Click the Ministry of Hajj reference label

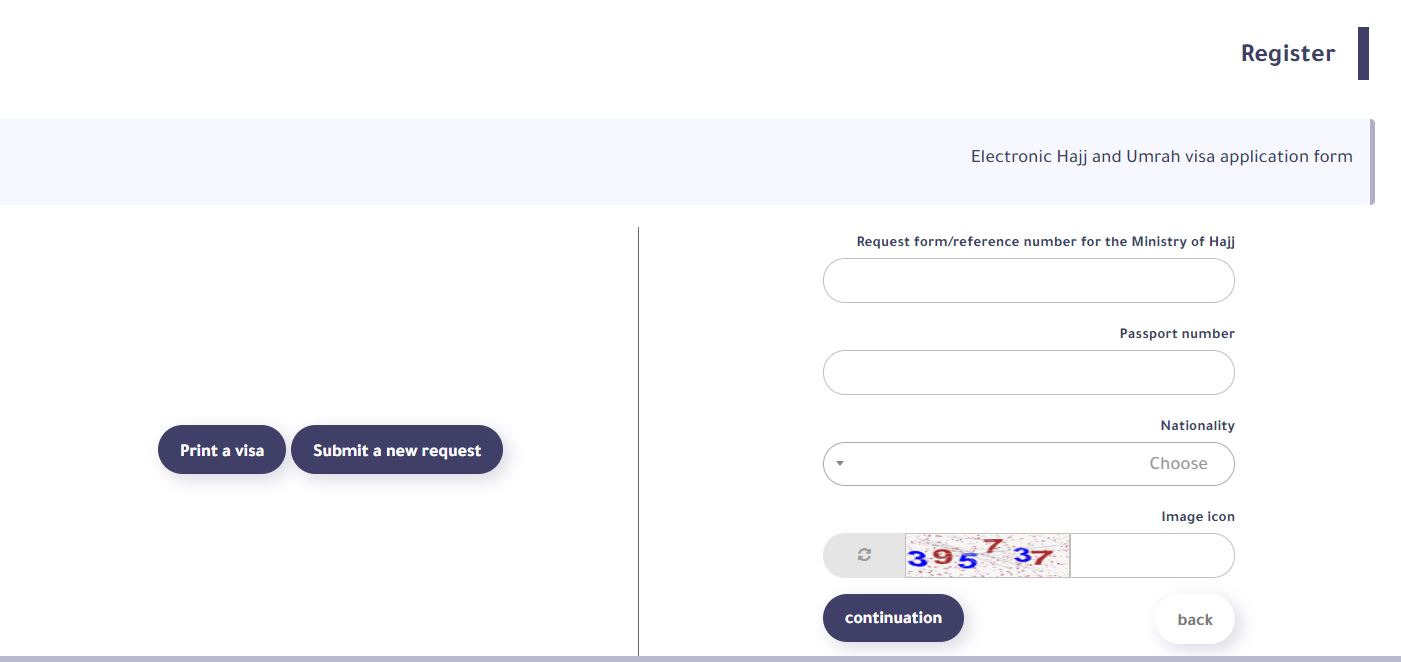click(x=1045, y=242)
